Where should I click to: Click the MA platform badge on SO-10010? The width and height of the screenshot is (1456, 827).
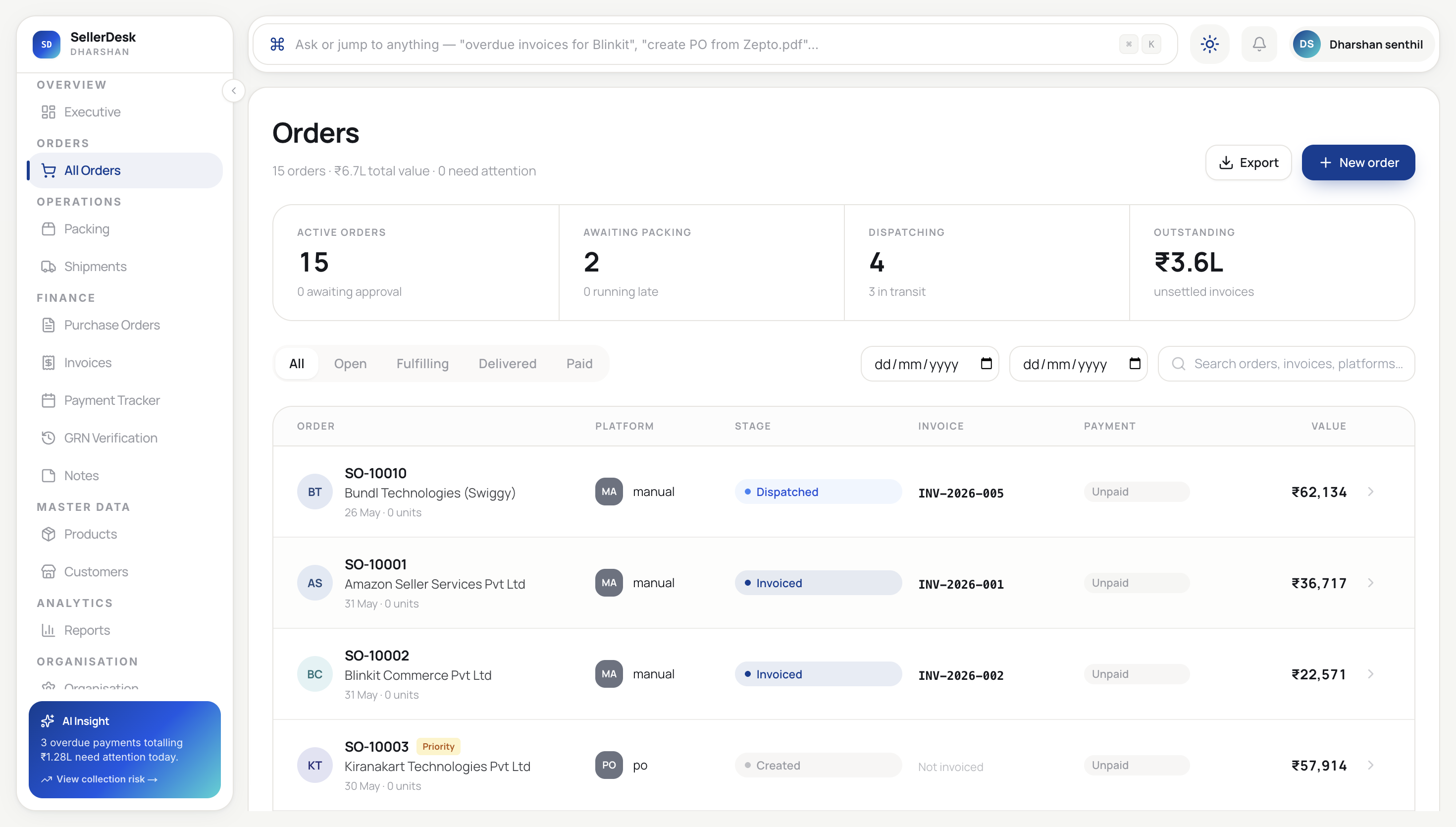(x=609, y=492)
